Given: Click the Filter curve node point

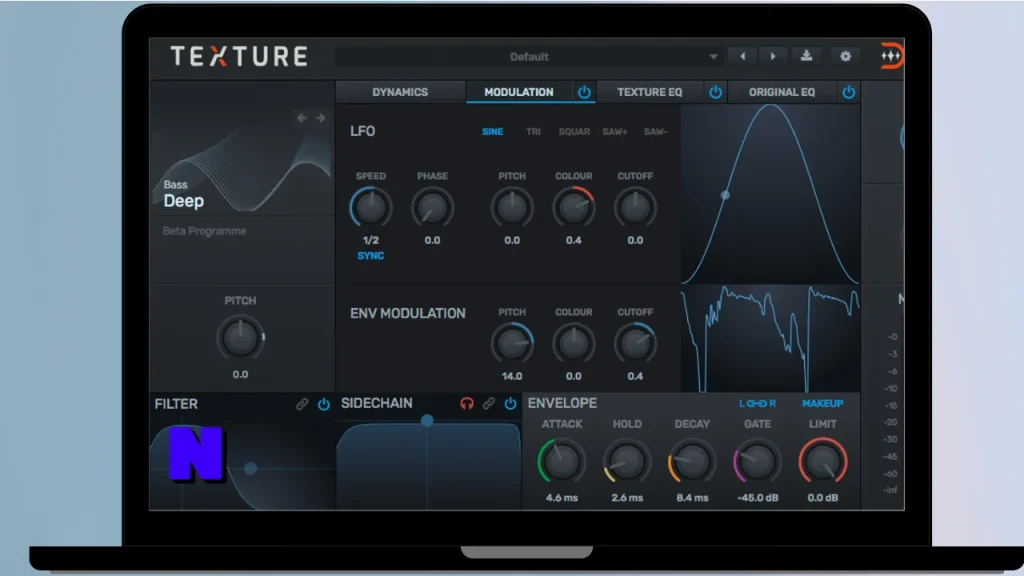Looking at the screenshot, I should 250,468.
